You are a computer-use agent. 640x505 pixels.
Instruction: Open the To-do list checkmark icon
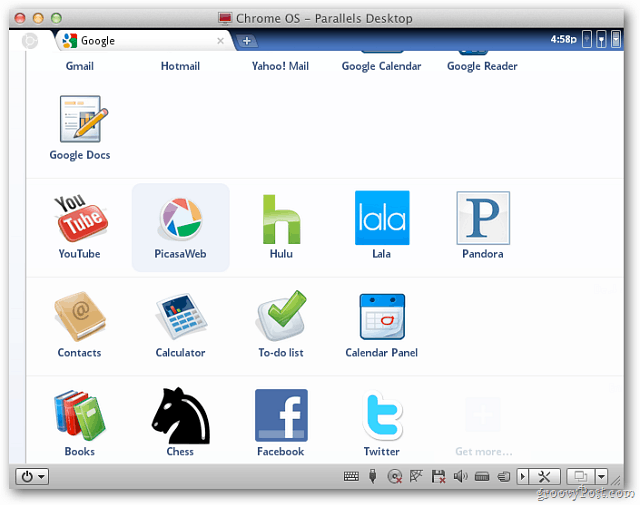point(281,316)
